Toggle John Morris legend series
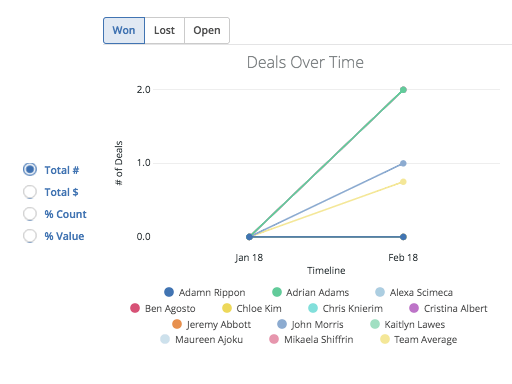This screenshot has width=512, height=384. [x=310, y=324]
